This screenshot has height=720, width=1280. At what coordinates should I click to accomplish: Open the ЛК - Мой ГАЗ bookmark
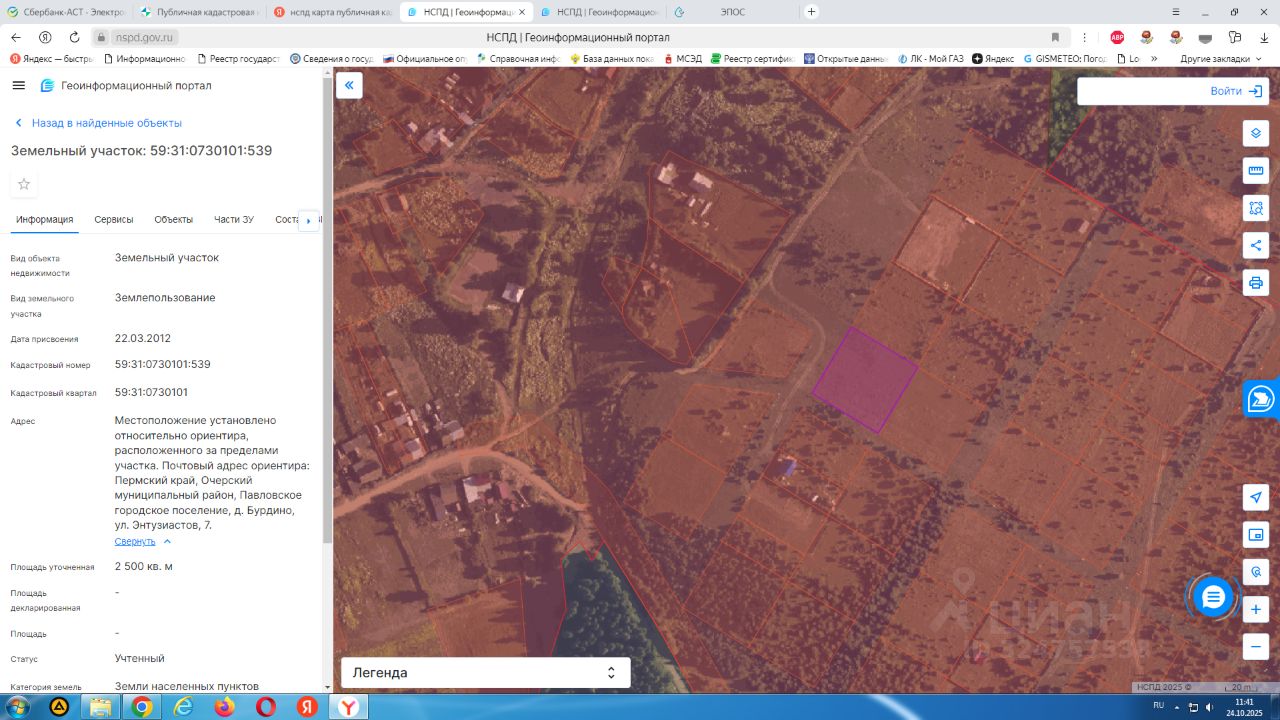click(x=931, y=59)
